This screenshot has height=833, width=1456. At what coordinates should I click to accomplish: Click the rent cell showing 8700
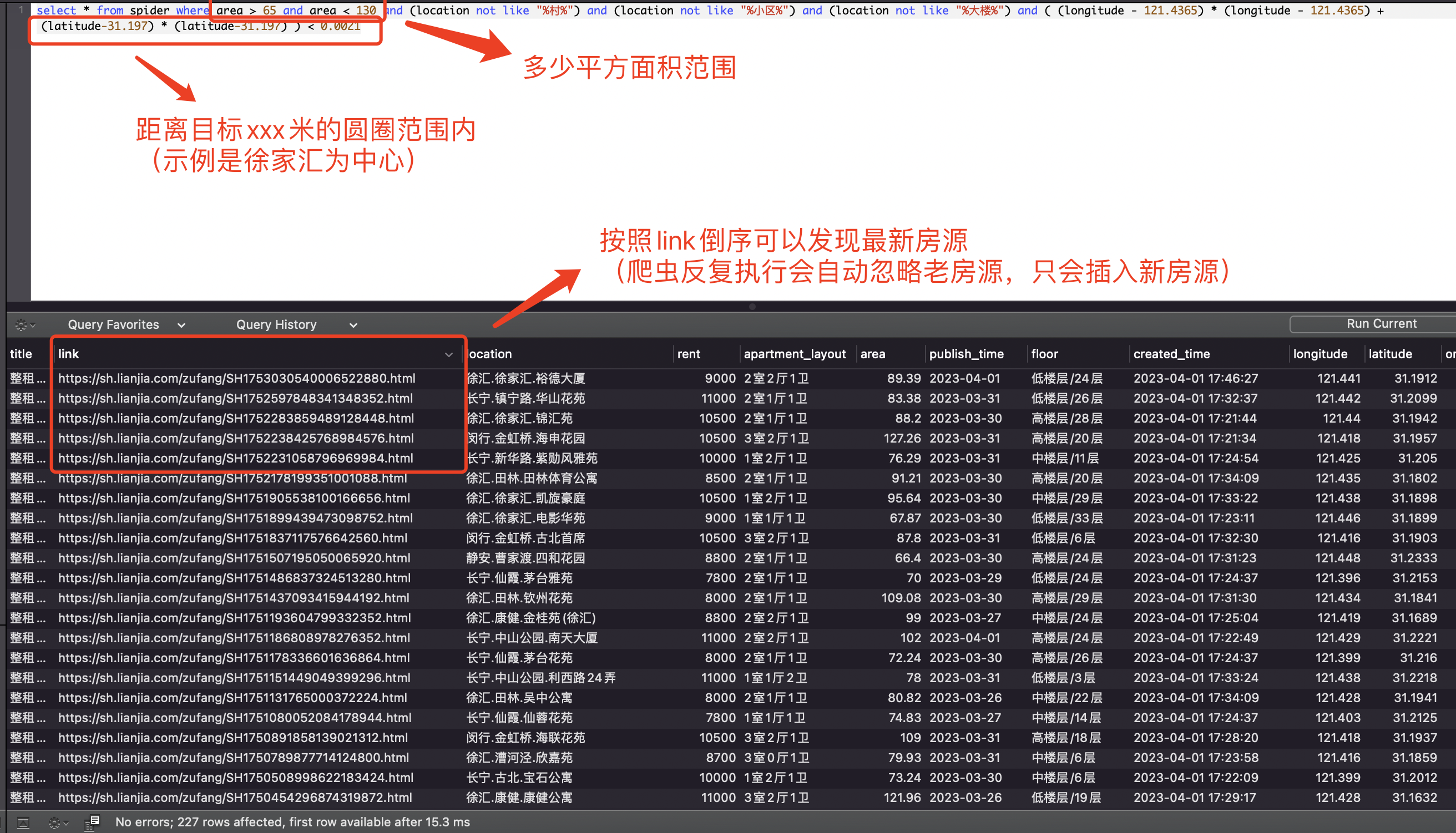[x=720, y=758]
